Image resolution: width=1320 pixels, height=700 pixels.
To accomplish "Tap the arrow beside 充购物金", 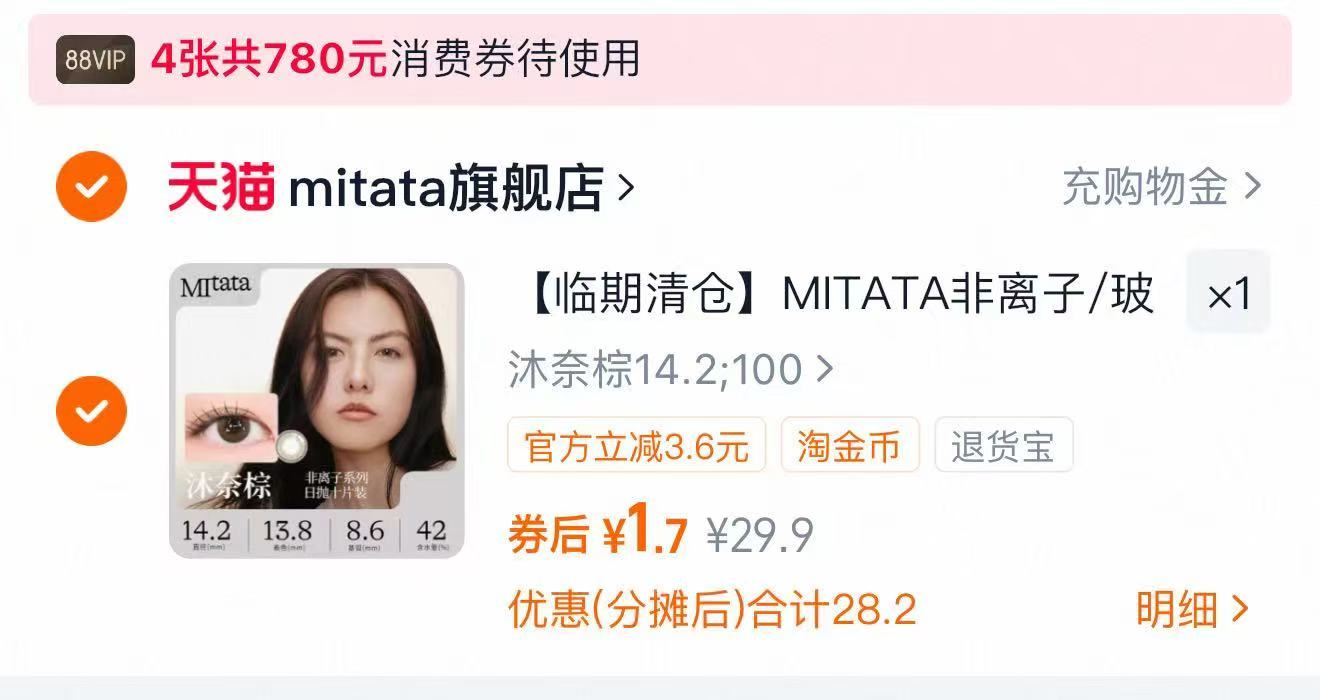I will pos(1252,187).
